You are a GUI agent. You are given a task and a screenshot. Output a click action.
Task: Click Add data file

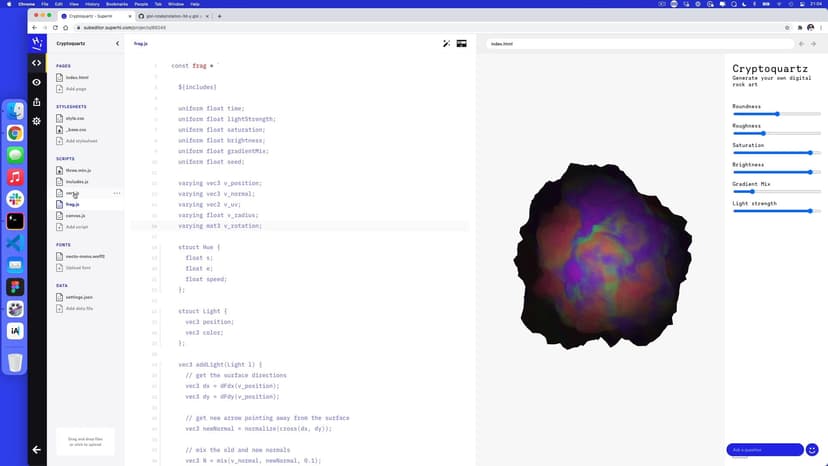click(x=79, y=308)
